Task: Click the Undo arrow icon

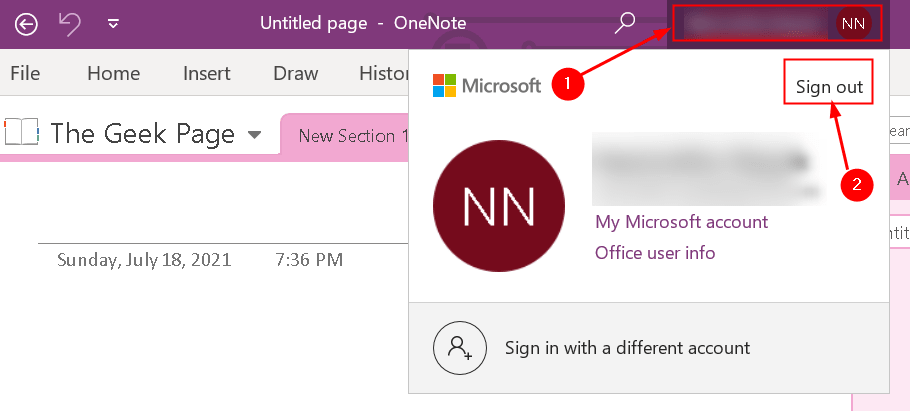Action: pyautogui.click(x=70, y=23)
